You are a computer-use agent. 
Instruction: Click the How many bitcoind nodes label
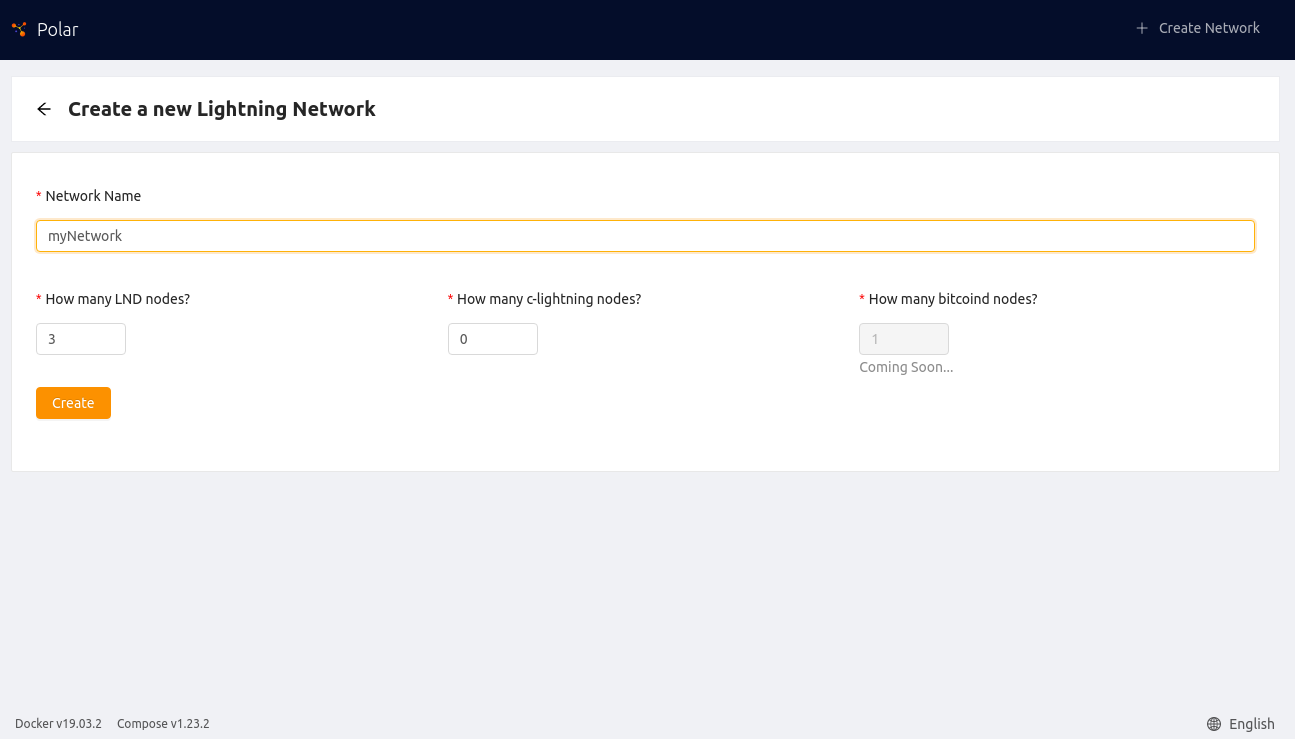click(x=953, y=299)
